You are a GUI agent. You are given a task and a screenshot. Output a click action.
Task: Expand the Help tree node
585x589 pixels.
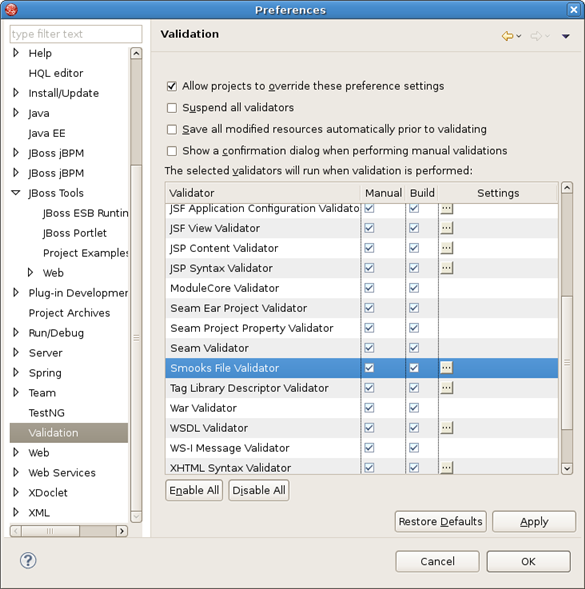[16, 53]
